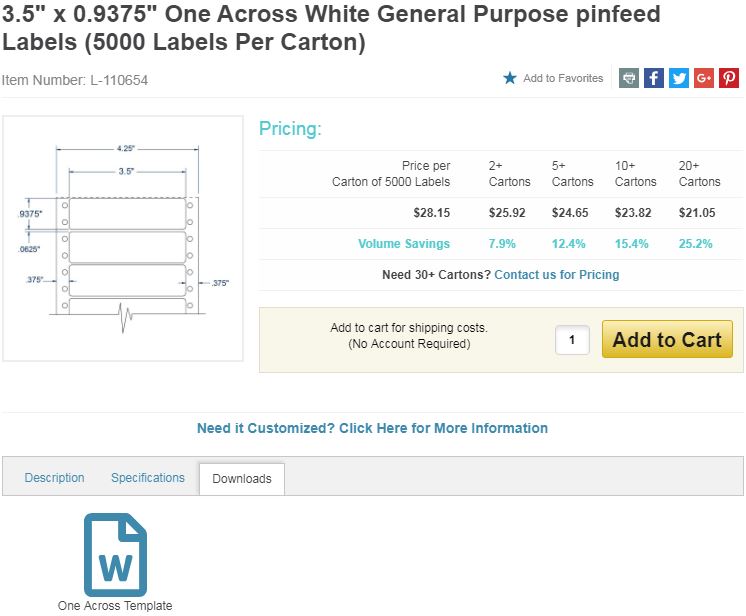Click the 25.2% volume savings value
The width and height of the screenshot is (746, 616).
tap(697, 244)
